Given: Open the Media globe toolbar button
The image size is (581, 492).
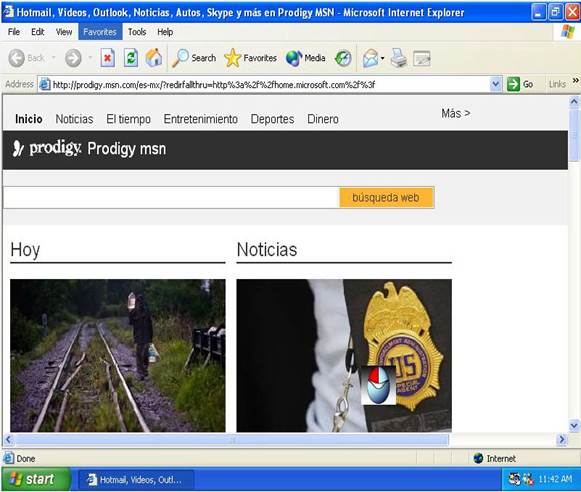Looking at the screenshot, I should pos(306,58).
